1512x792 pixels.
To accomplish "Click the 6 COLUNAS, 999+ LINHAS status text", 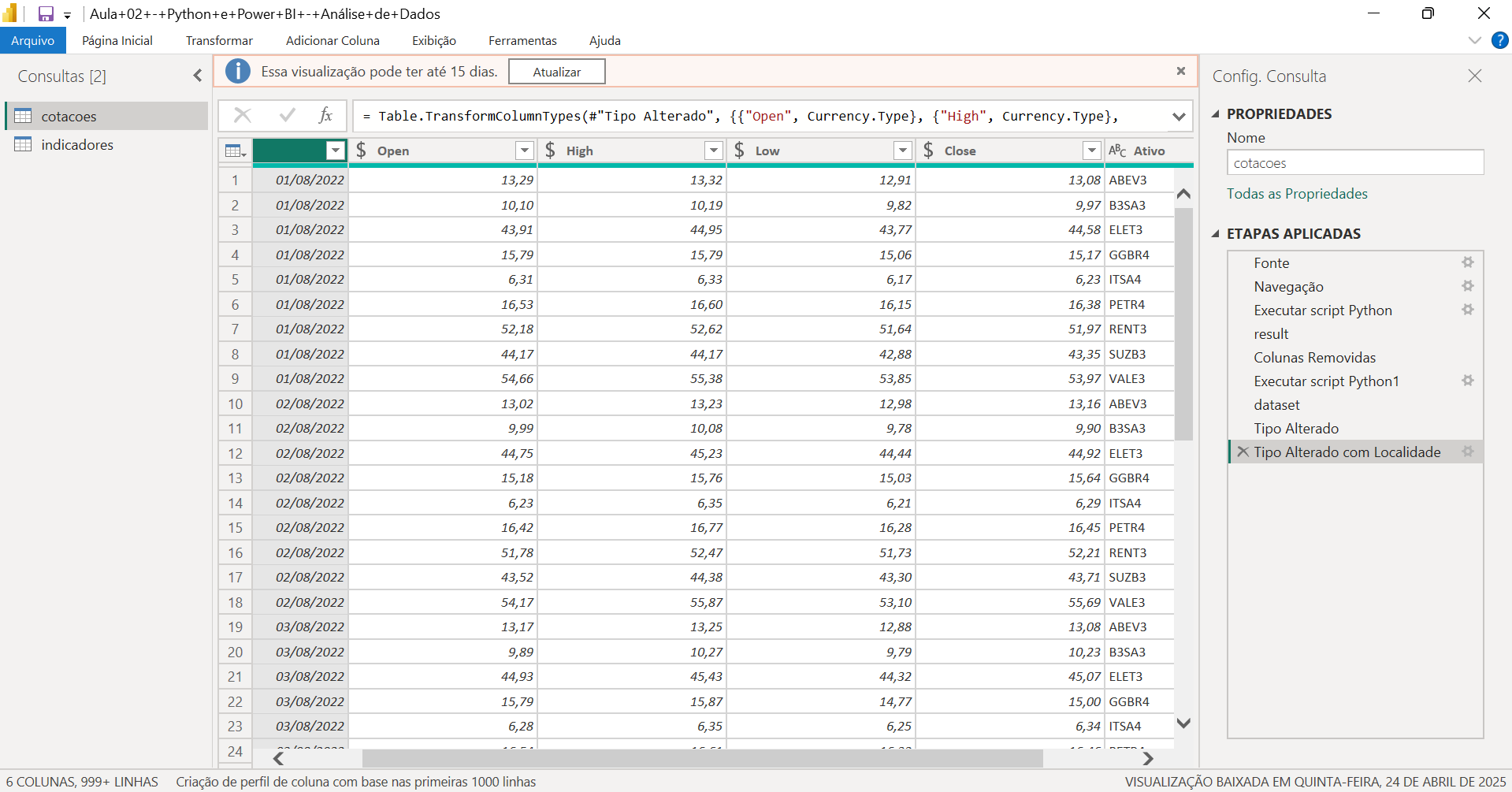I will [x=82, y=782].
